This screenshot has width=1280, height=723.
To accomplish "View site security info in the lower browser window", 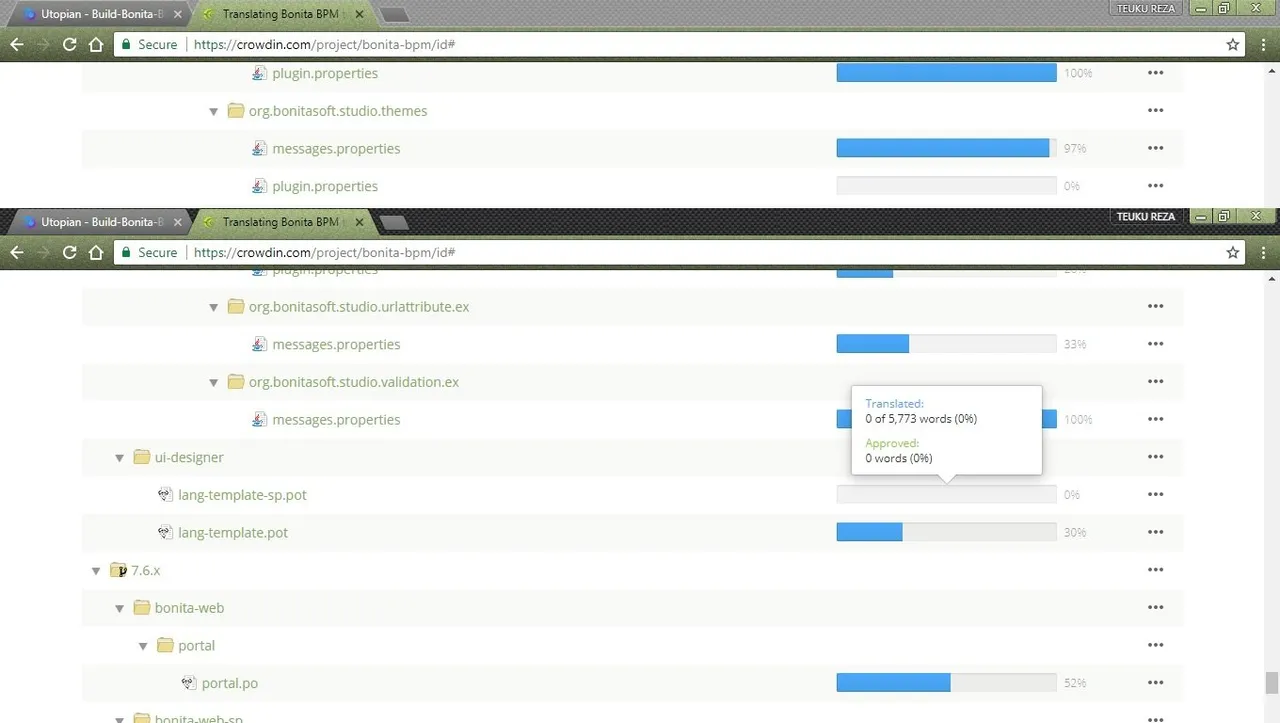I will coord(148,253).
